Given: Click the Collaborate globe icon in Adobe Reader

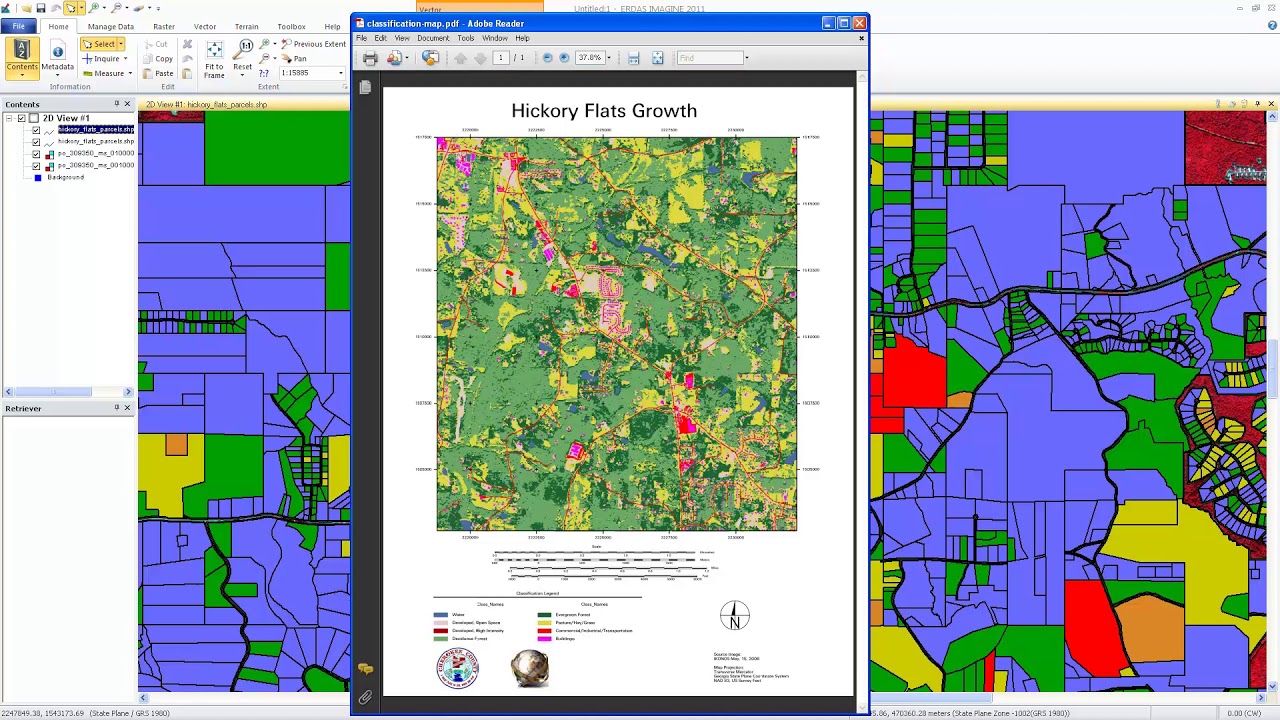Looking at the screenshot, I should tap(430, 58).
